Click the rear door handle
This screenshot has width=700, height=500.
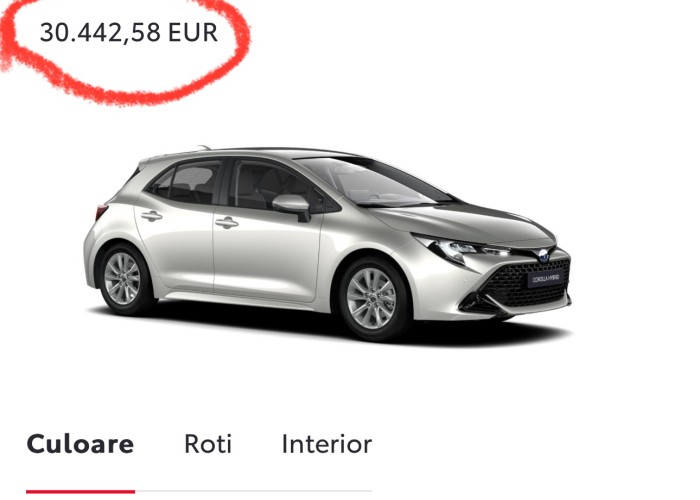pos(151,216)
